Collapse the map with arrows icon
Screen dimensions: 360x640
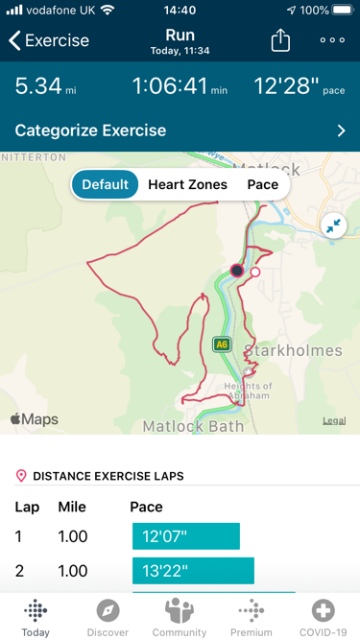point(334,226)
